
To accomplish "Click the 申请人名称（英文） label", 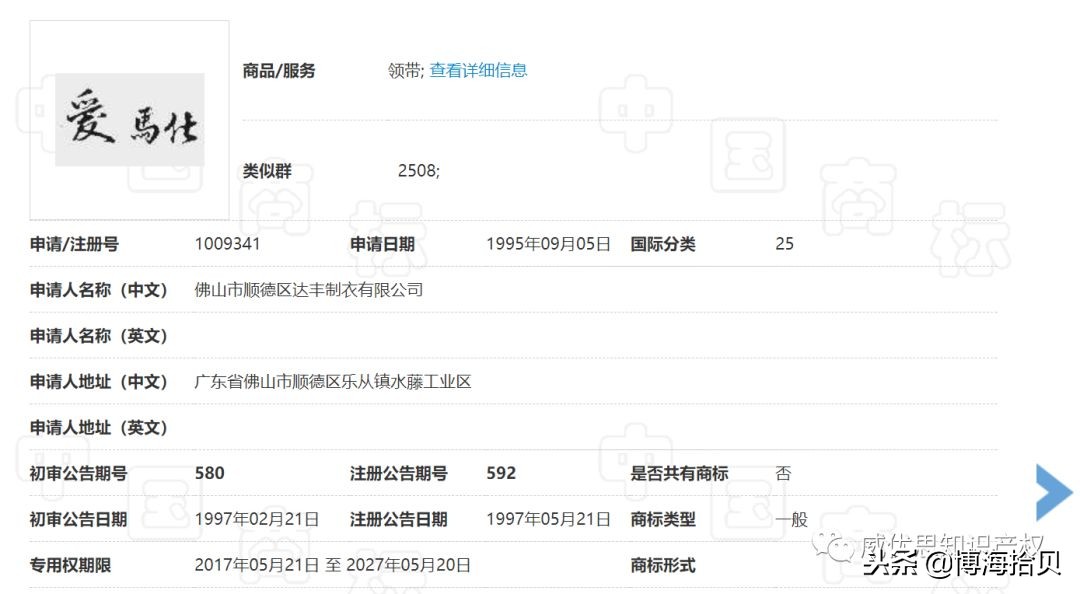I will [98, 336].
